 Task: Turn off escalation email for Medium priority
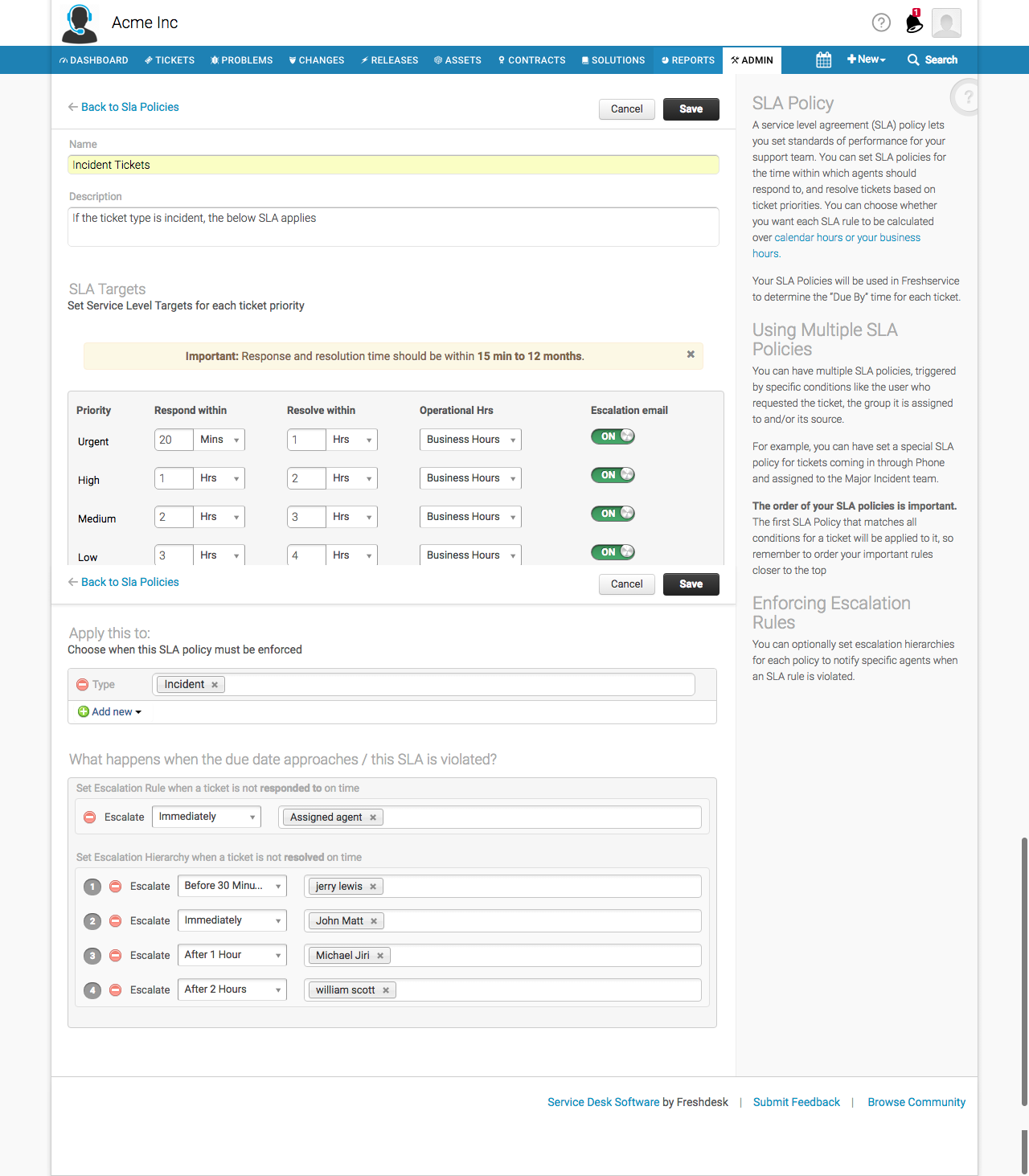pos(613,513)
